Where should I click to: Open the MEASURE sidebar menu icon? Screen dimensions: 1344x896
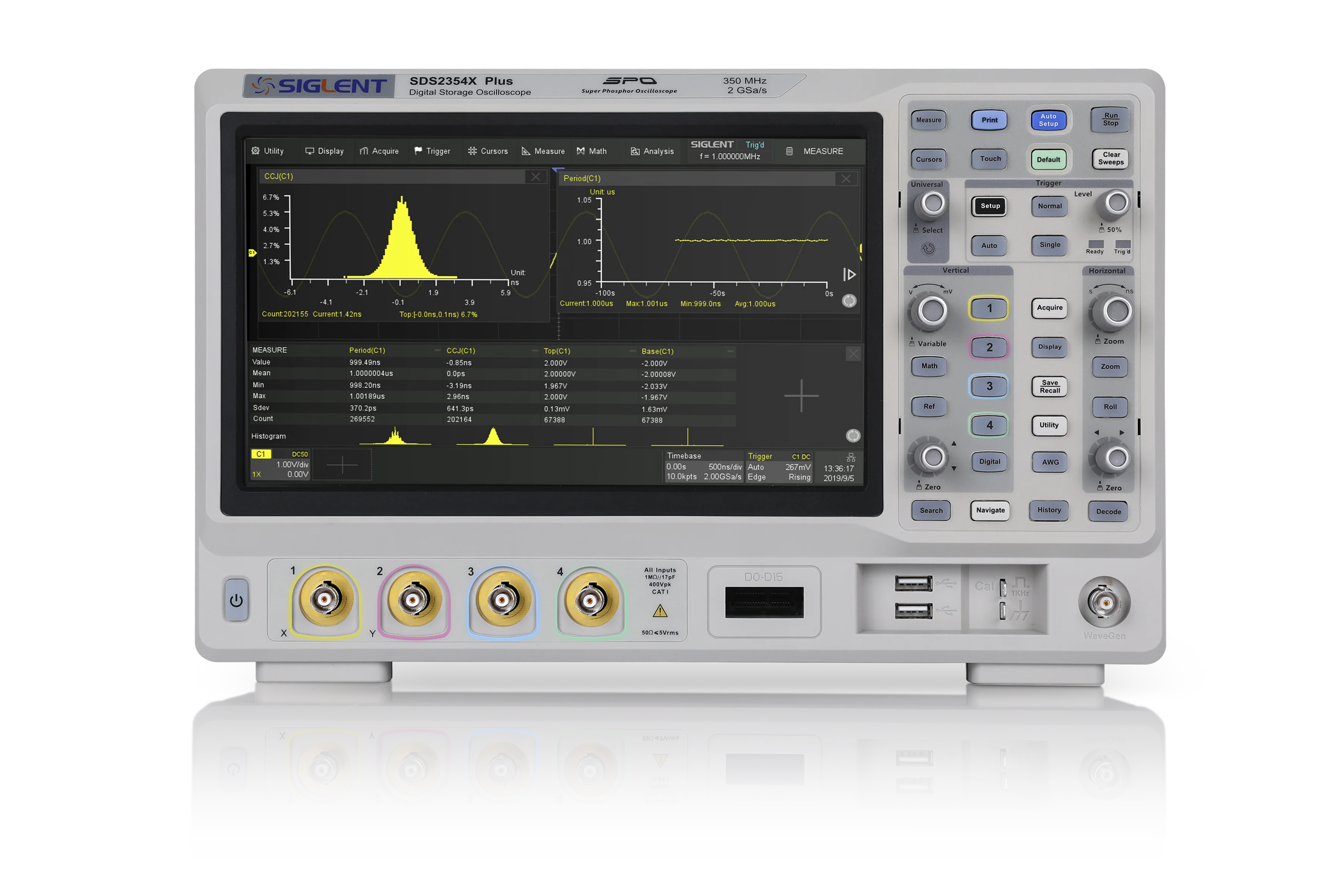click(x=789, y=151)
